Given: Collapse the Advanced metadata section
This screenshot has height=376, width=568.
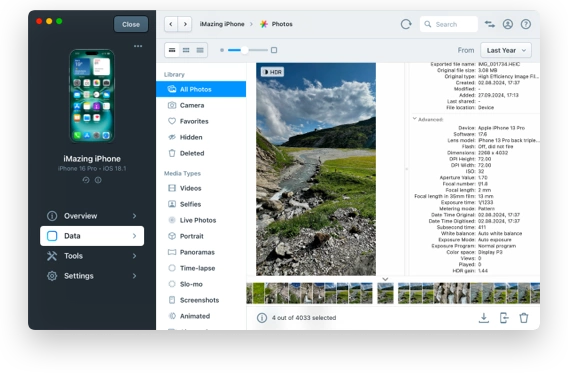Looking at the screenshot, I should coord(414,119).
